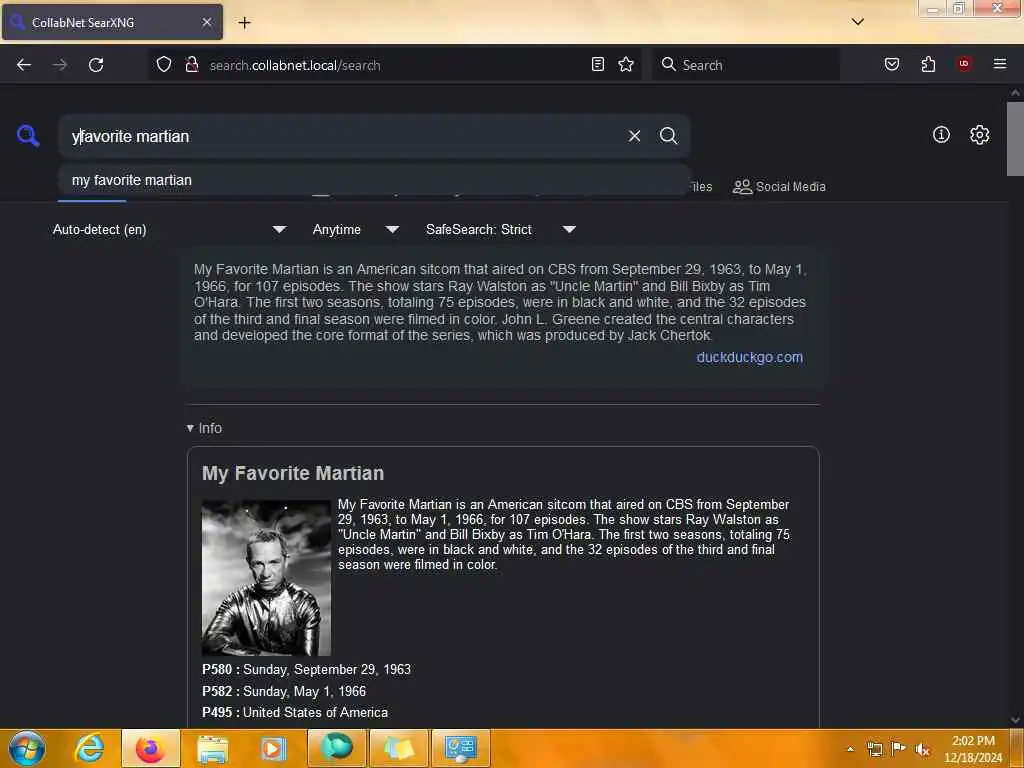This screenshot has width=1024, height=768.
Task: Click the P580 Sunday, September 29, 1963 row
Action: 306,669
